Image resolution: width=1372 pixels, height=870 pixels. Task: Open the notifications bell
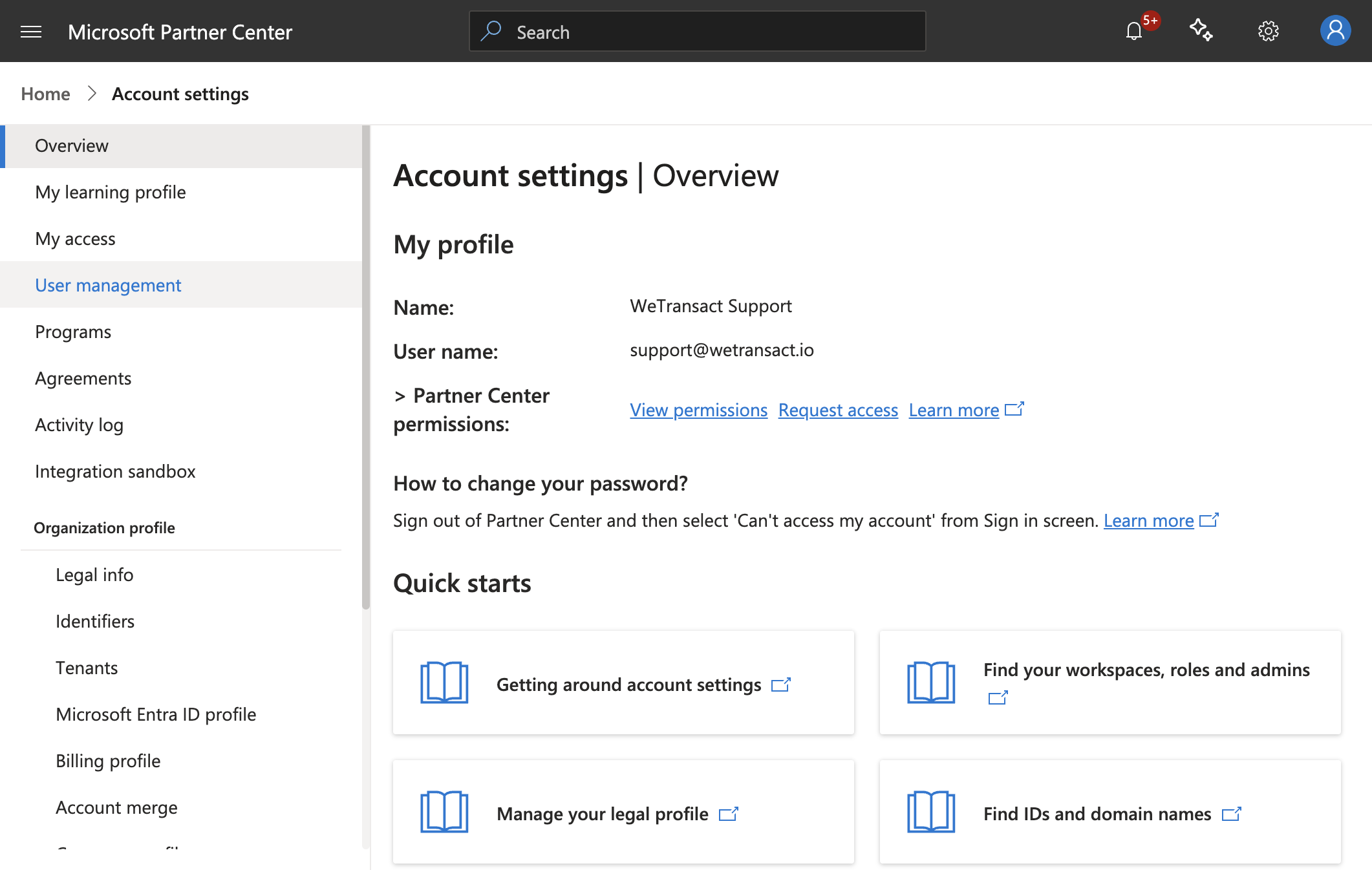pos(1134,31)
